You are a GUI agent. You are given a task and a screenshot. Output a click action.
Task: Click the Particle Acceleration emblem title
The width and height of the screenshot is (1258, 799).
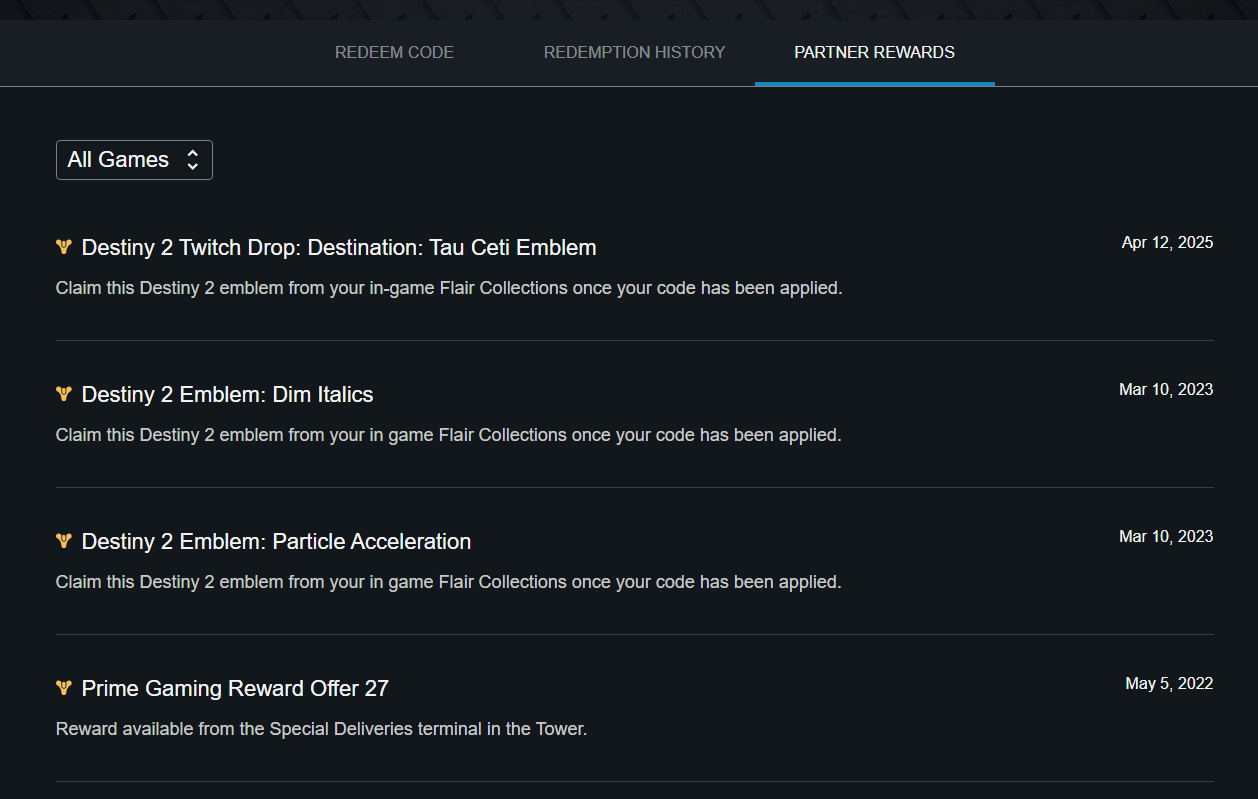point(276,541)
